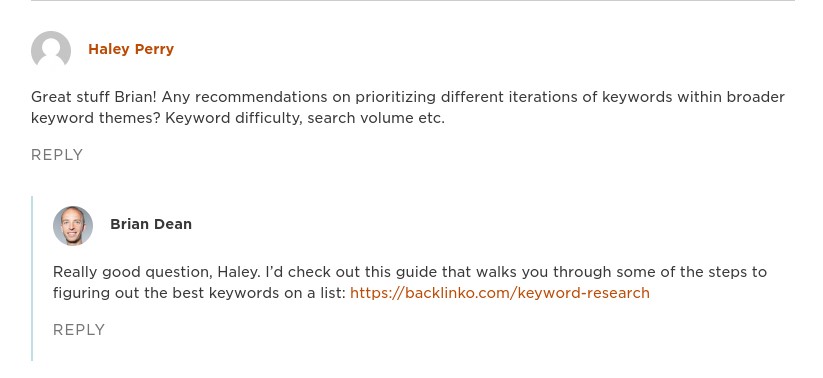This screenshot has height=378, width=823.
Task: Open the backlinko.com/keyword-research link
Action: click(500, 293)
